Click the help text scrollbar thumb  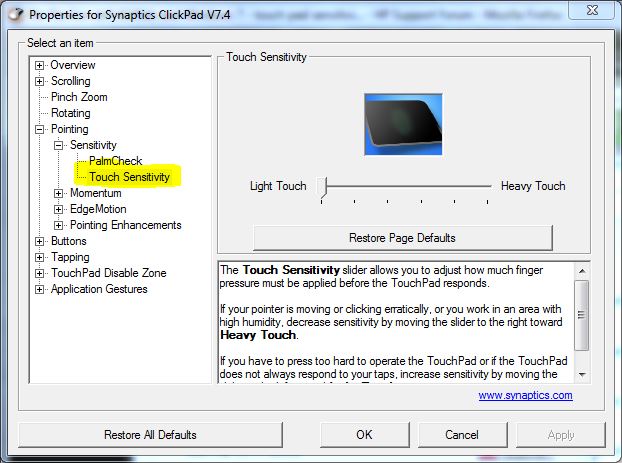coord(582,315)
